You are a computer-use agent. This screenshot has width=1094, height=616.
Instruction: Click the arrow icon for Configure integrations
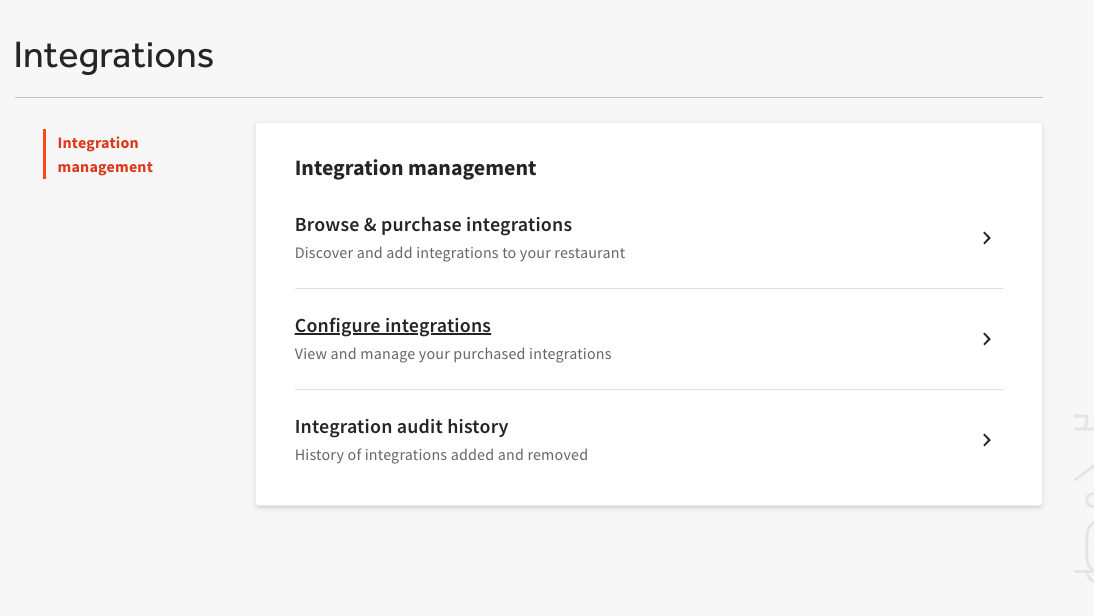(x=986, y=339)
